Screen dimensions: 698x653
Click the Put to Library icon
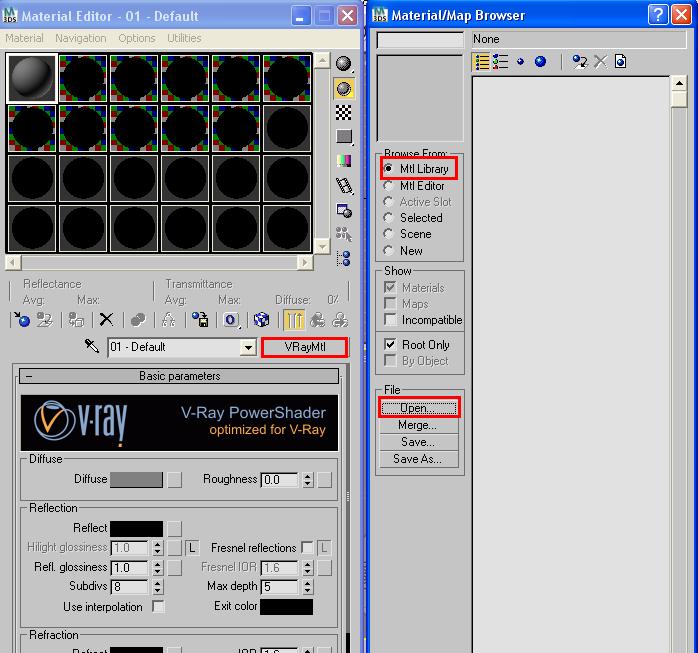(x=200, y=320)
